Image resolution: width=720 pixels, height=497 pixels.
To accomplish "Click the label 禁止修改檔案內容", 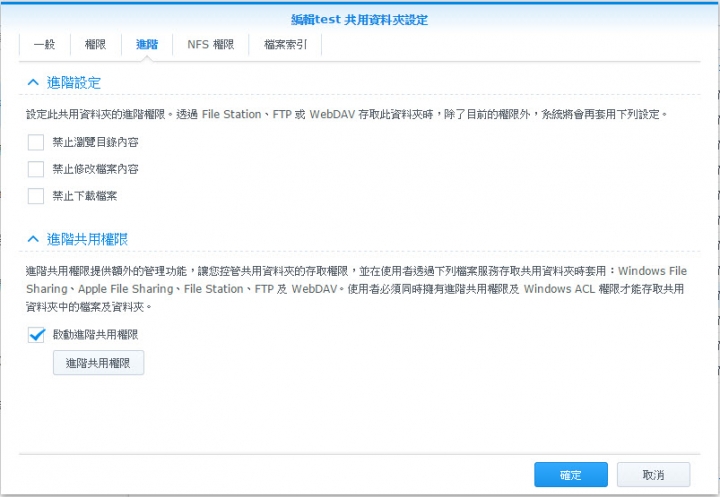I will 95,169.
